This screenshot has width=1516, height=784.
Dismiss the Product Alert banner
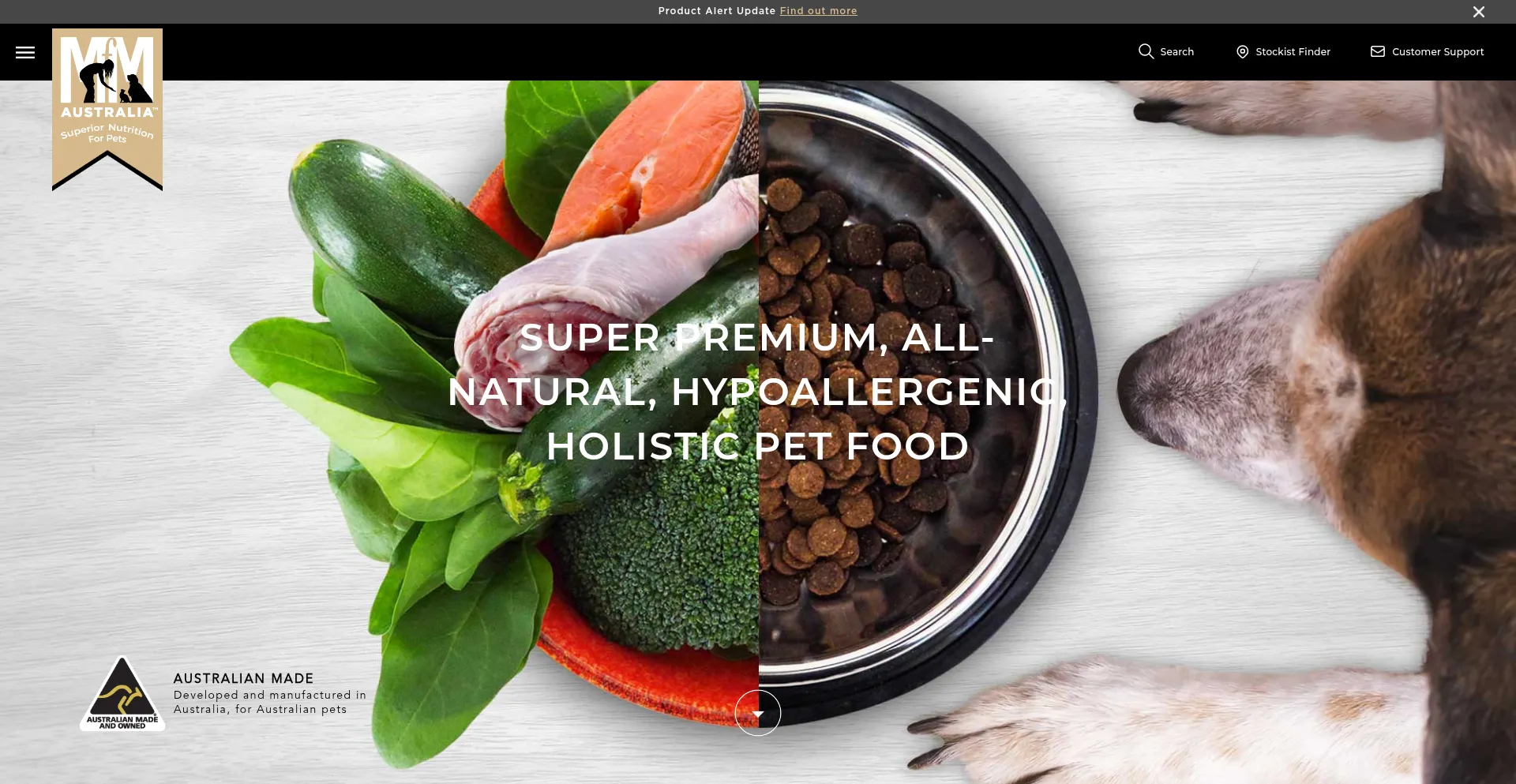point(1479,12)
